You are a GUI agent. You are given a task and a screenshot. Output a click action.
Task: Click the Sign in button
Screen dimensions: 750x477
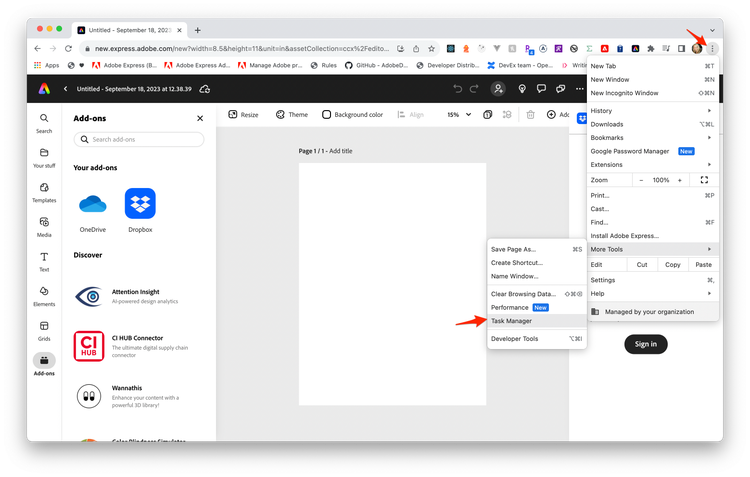(646, 344)
